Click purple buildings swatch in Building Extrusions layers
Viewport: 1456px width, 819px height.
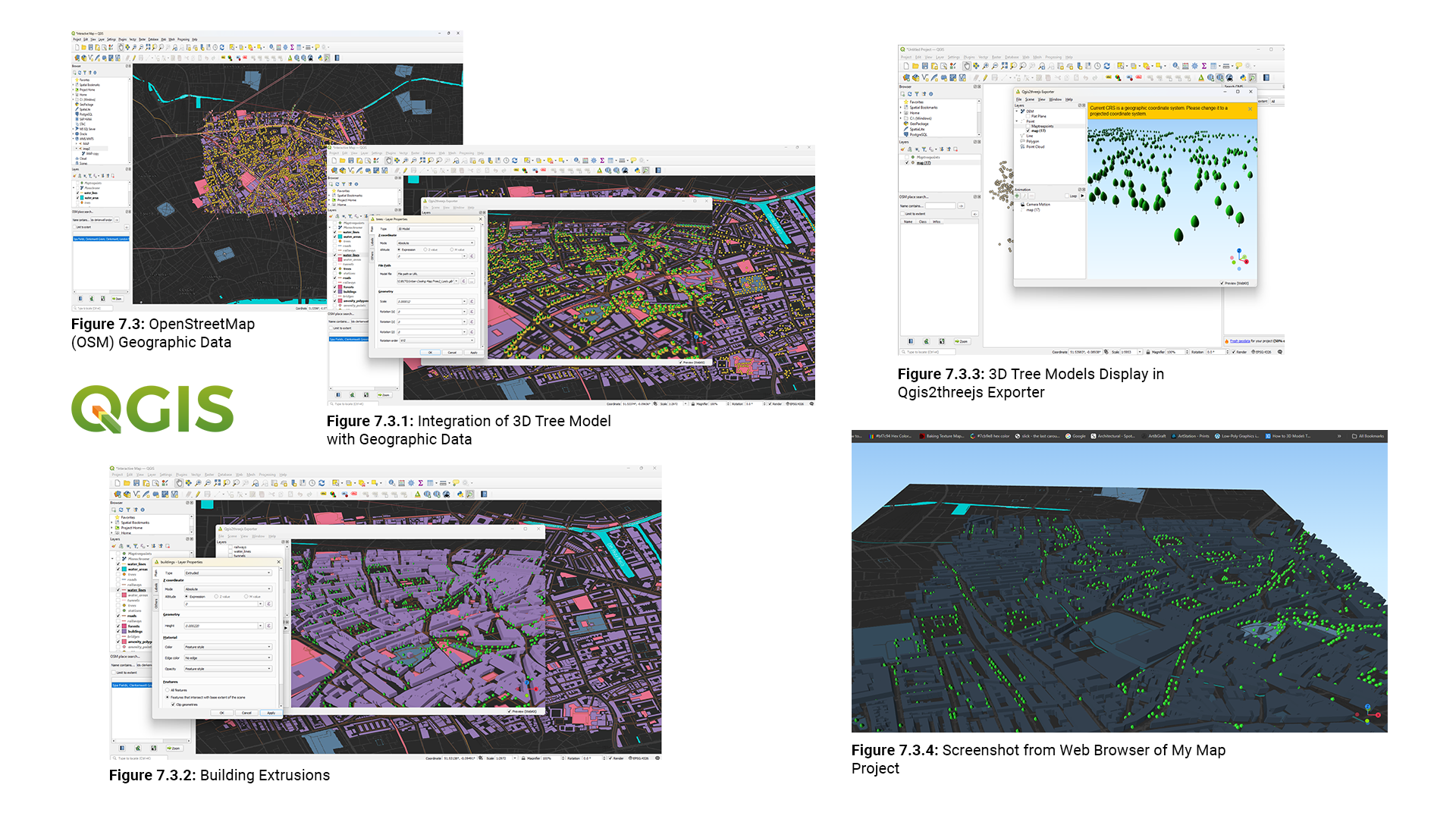point(124,631)
